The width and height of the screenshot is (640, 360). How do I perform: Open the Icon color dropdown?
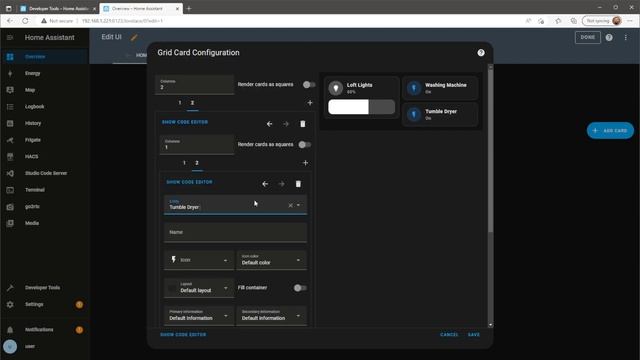coord(271,260)
